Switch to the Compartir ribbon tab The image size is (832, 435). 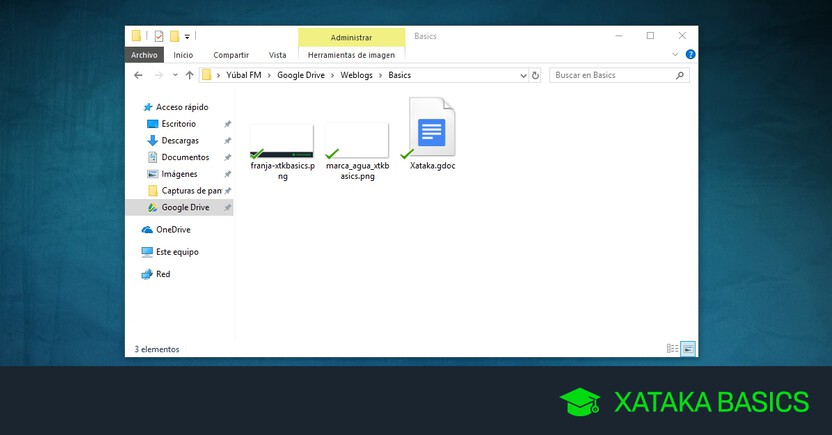click(x=231, y=55)
